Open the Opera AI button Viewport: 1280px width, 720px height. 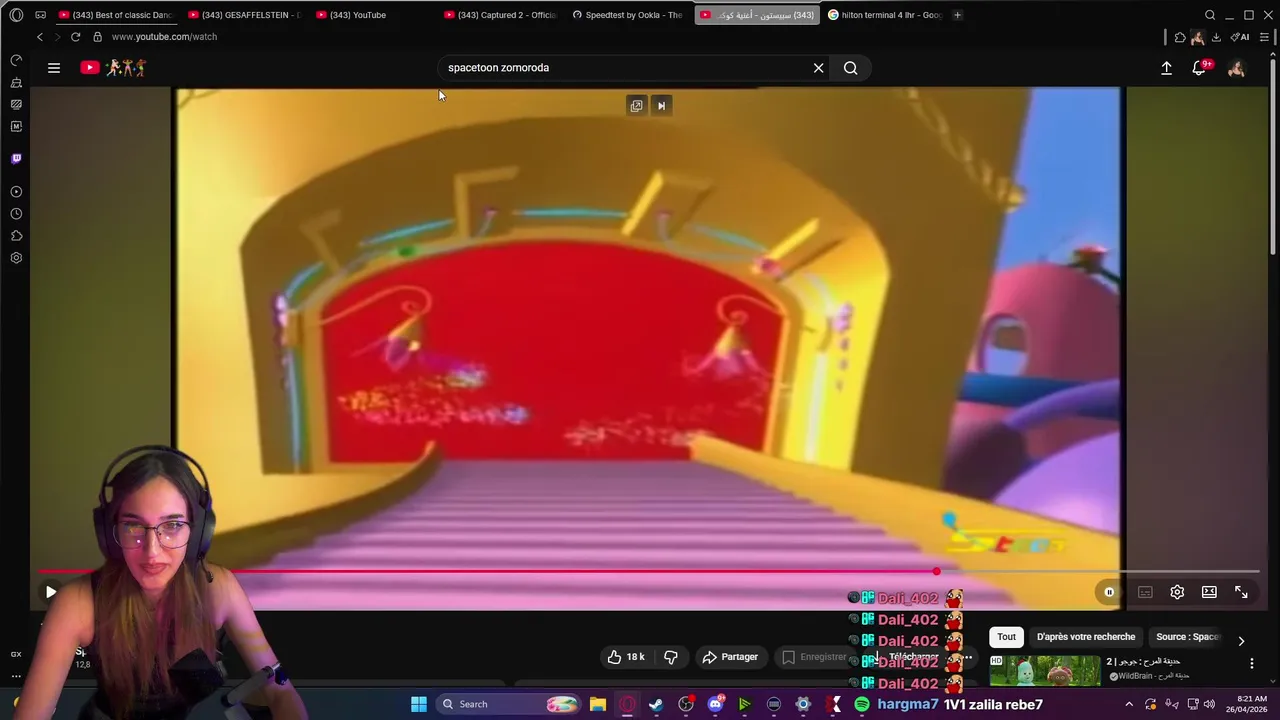click(1240, 37)
